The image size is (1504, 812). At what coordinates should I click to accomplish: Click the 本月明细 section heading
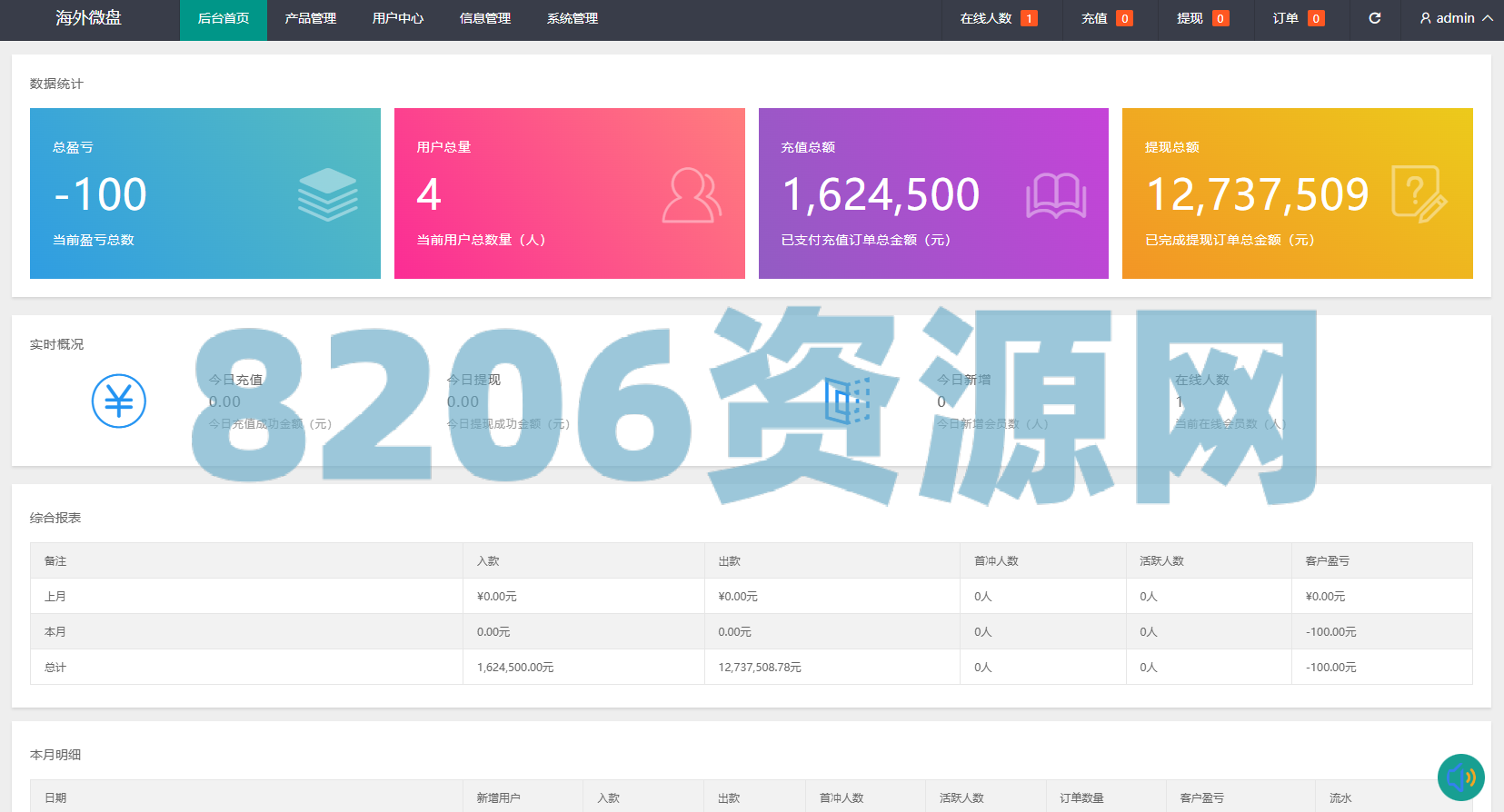tap(55, 755)
